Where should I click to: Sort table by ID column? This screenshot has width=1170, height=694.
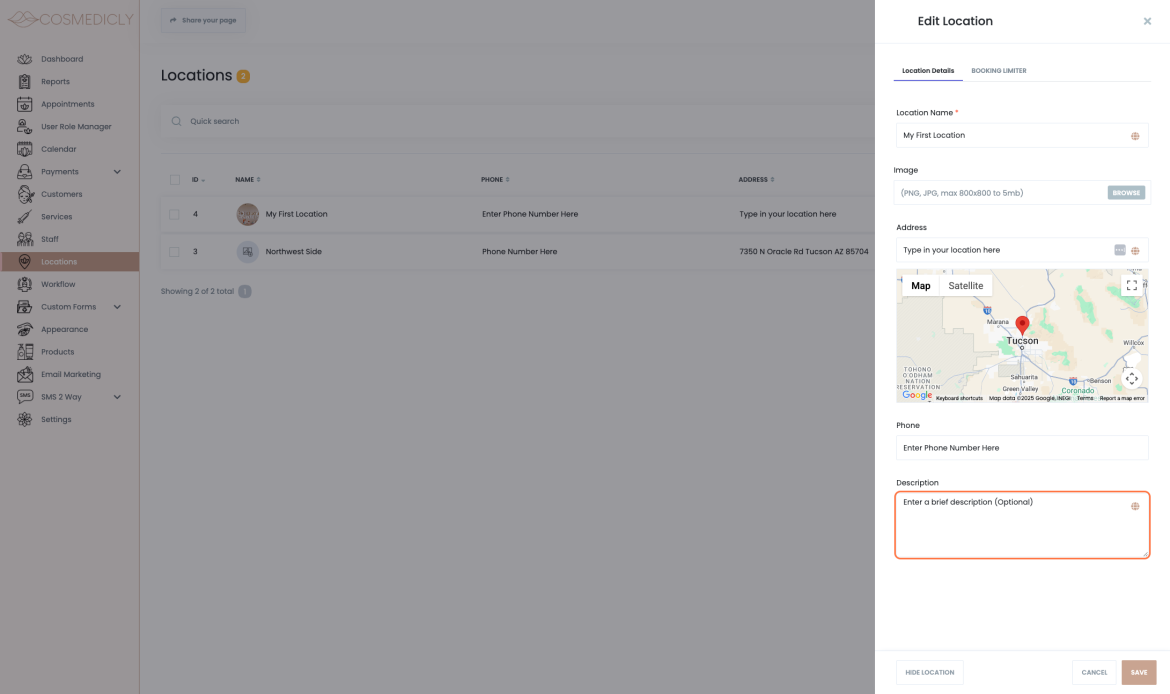[198, 180]
